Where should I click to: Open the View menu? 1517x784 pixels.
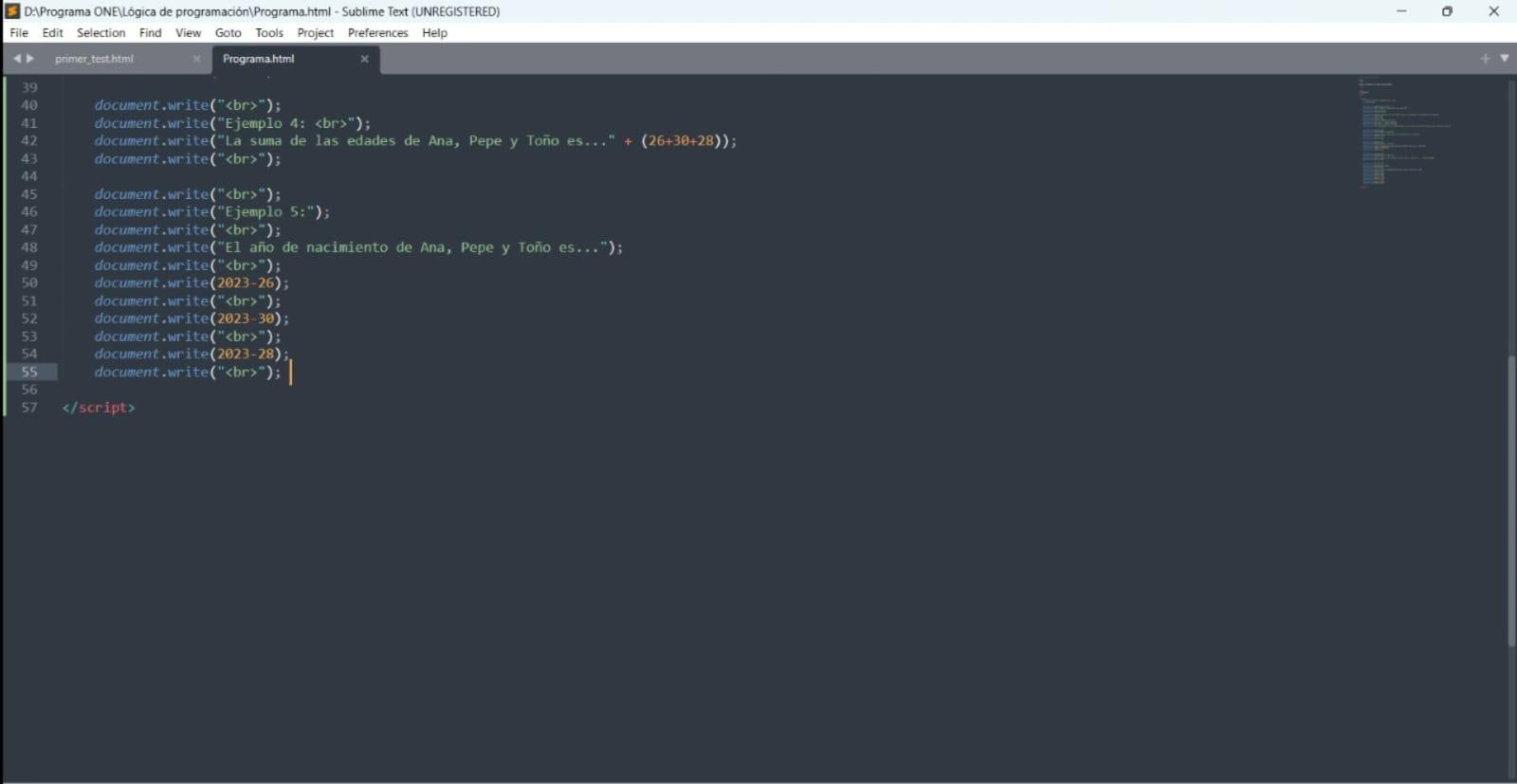click(x=188, y=32)
